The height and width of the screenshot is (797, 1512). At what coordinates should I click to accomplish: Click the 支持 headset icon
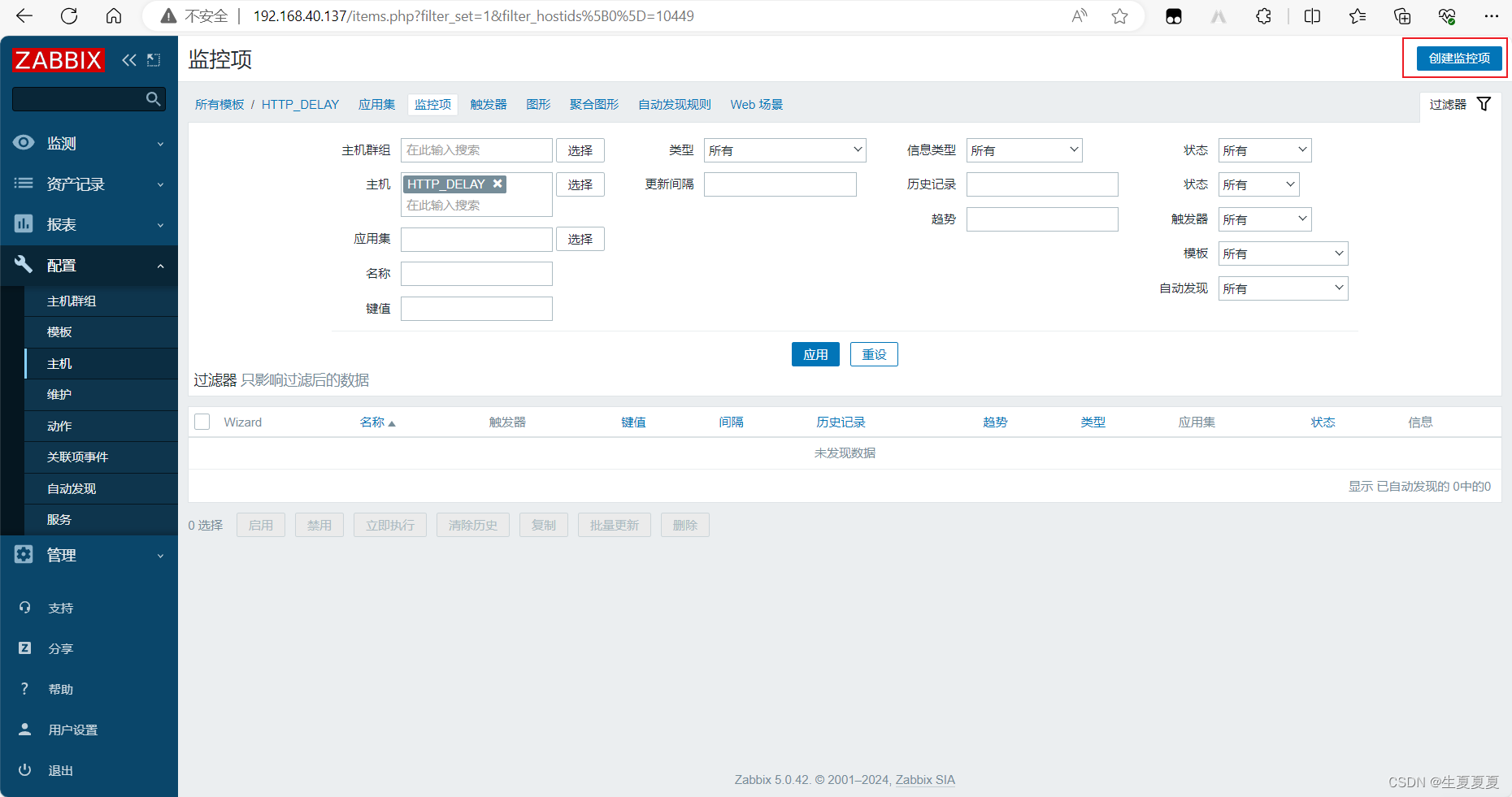(25, 608)
